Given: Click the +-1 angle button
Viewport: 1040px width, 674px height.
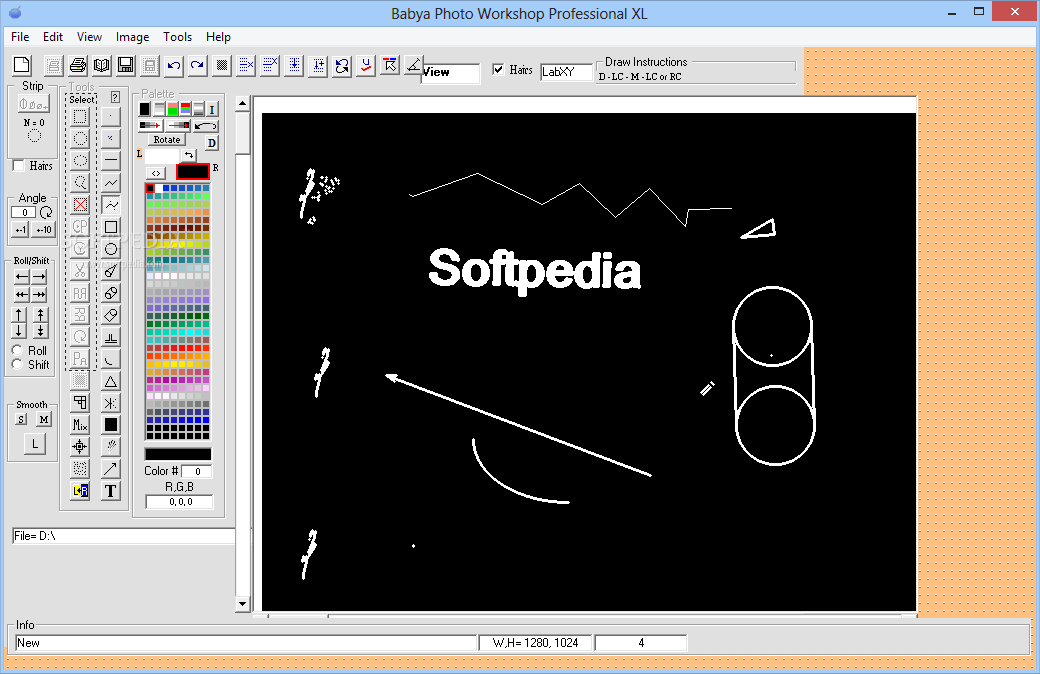Looking at the screenshot, I should (21, 230).
